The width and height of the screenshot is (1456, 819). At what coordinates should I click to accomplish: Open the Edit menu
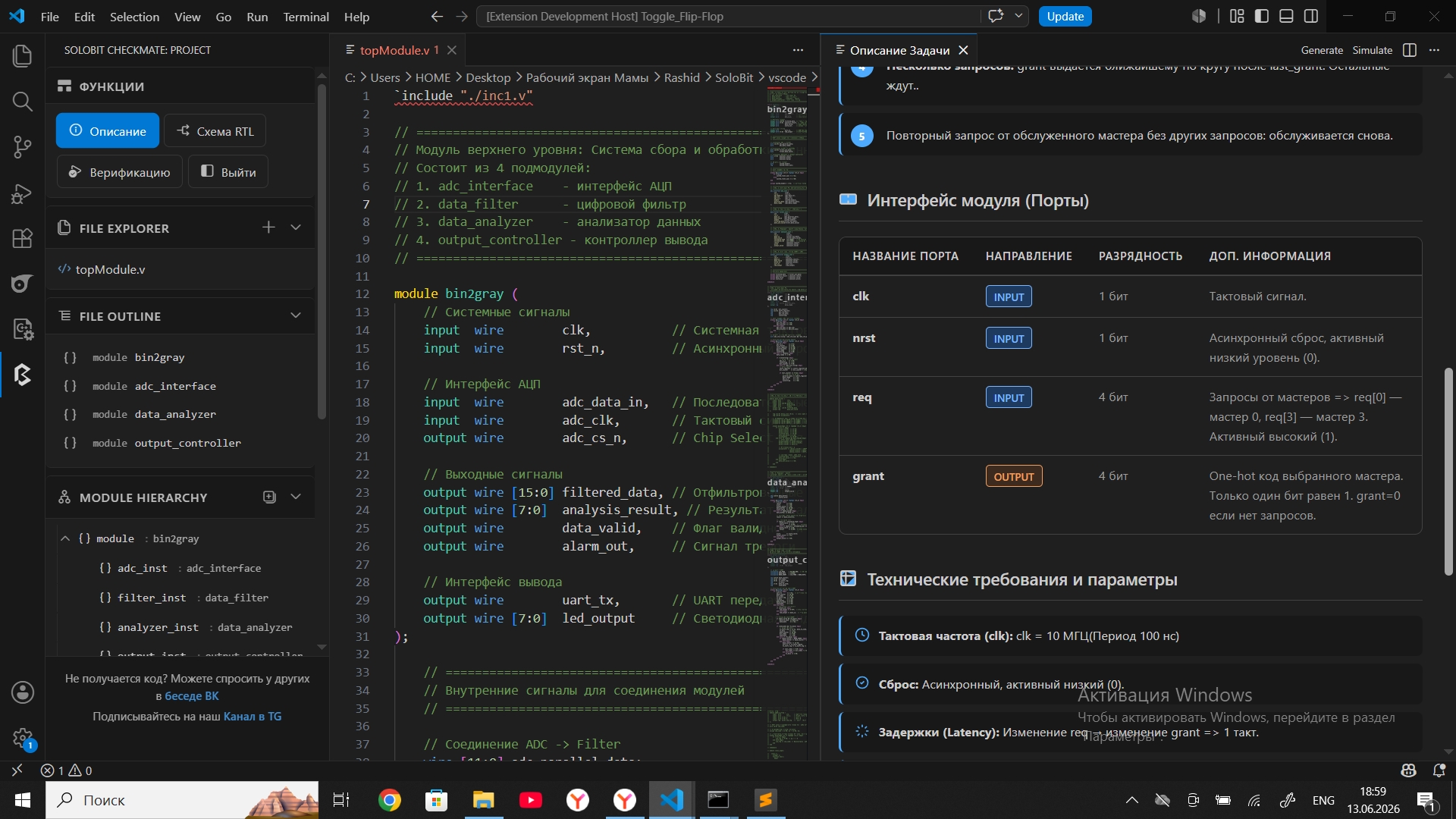pos(84,17)
